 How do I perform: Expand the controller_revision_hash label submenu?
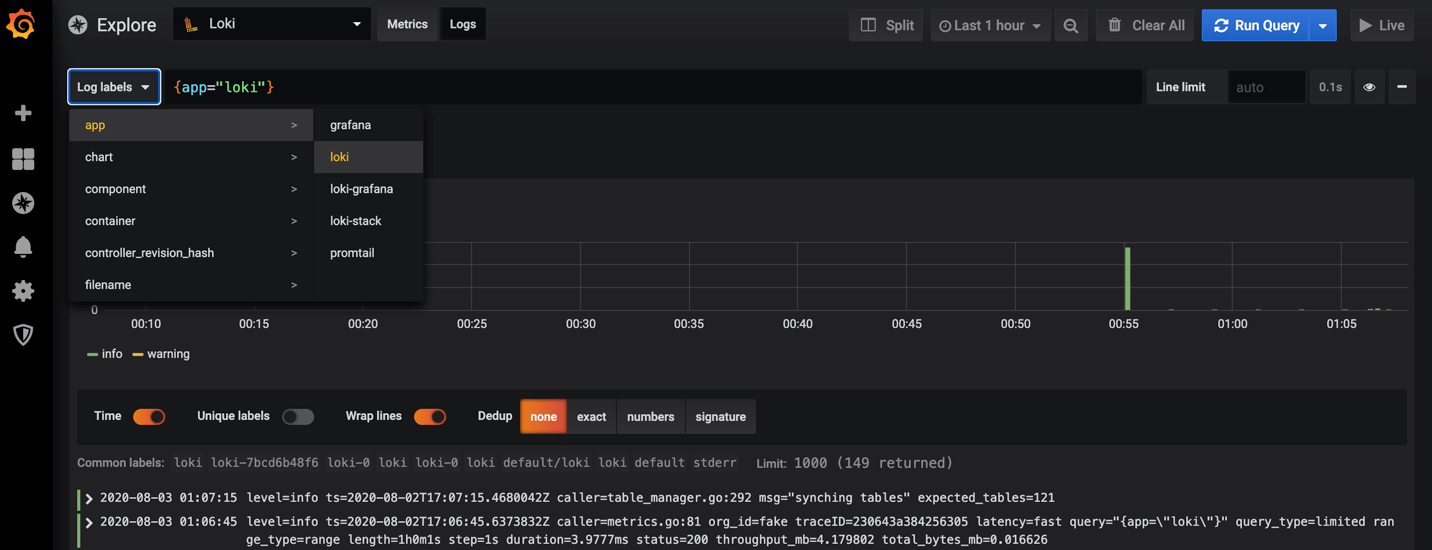(191, 253)
